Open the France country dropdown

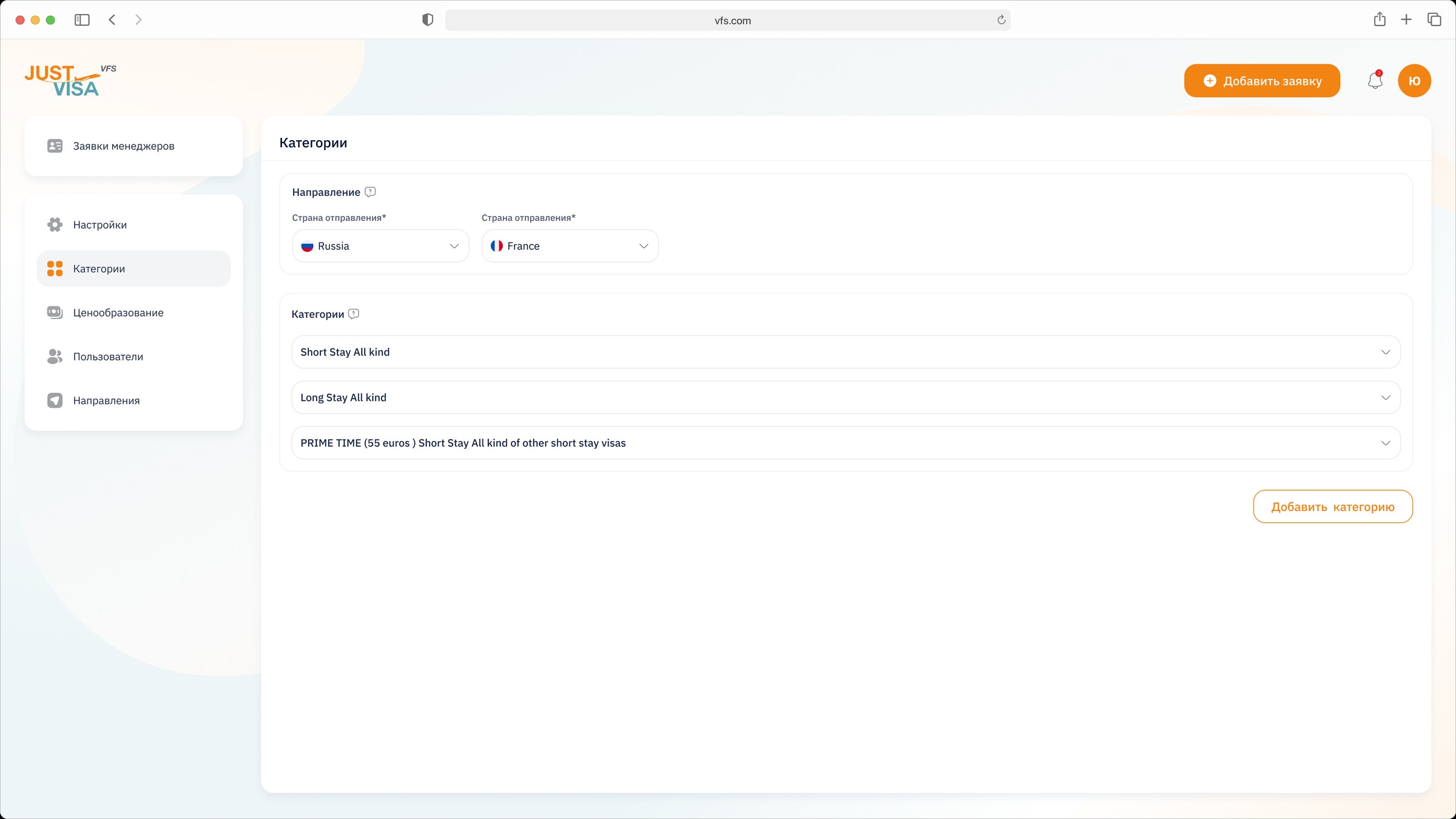[570, 246]
